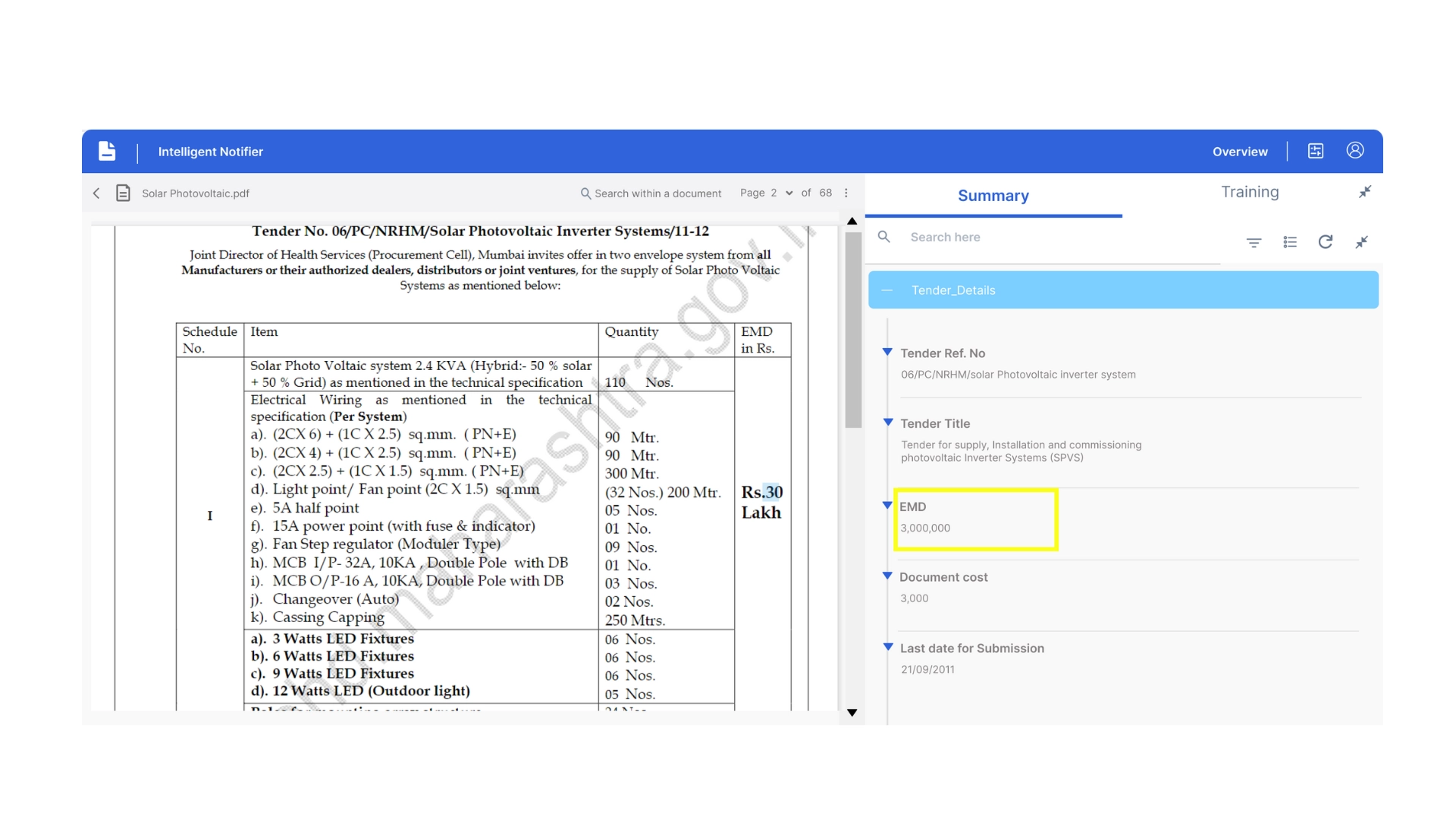This screenshot has width=1456, height=819.
Task: Click the document vertical scrollbar thumb
Action: point(853,330)
